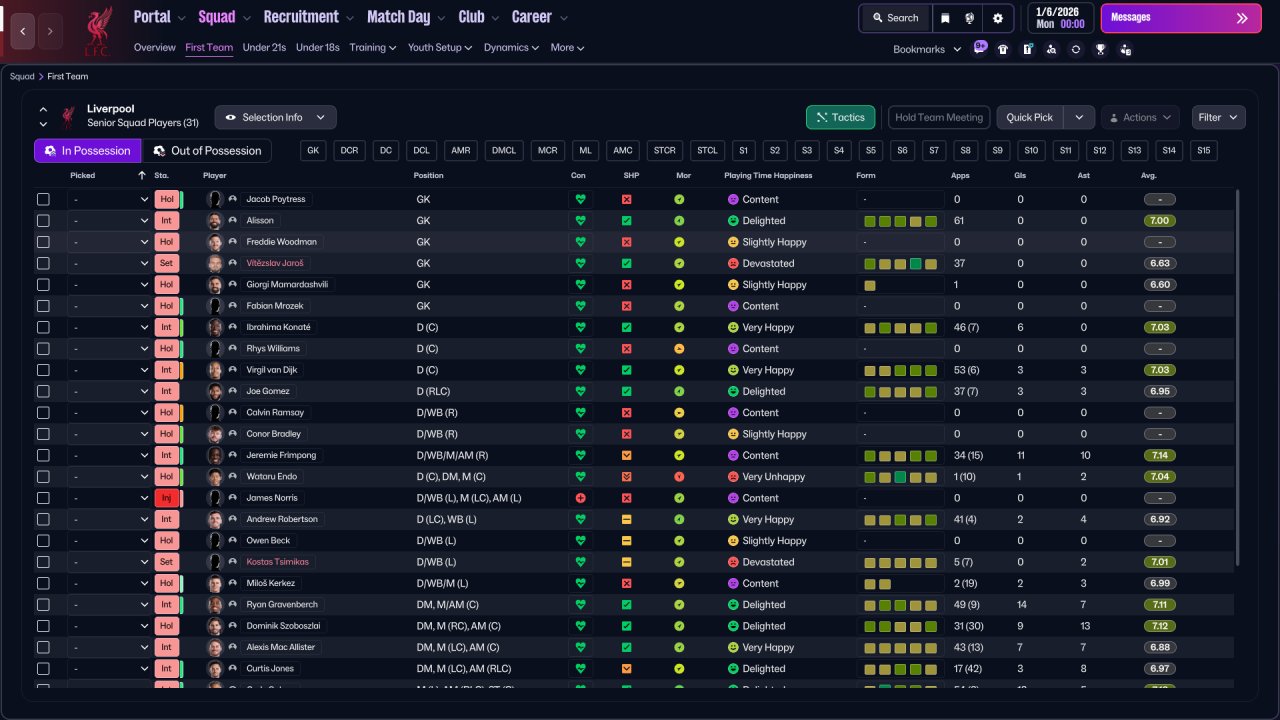1280x720 pixels.
Task: Expand the Selection Info dropdown
Action: 275,117
